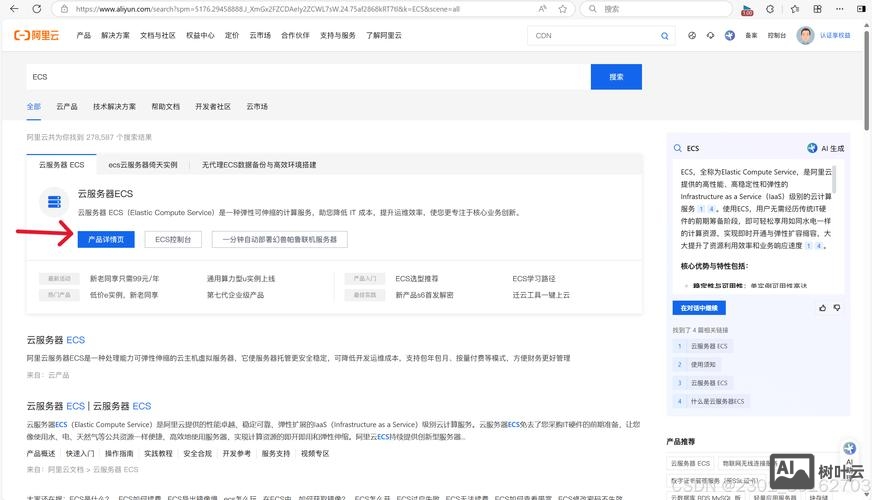Open the 文档与社区 menu
The height and width of the screenshot is (500, 872).
pyautogui.click(x=157, y=35)
